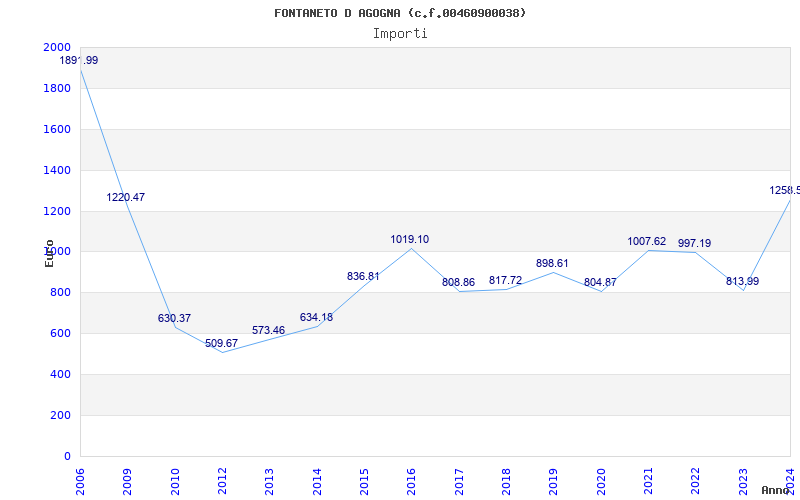Image resolution: width=800 pixels, height=500 pixels.
Task: Select the 1007.62 data label
Action: coord(646,241)
